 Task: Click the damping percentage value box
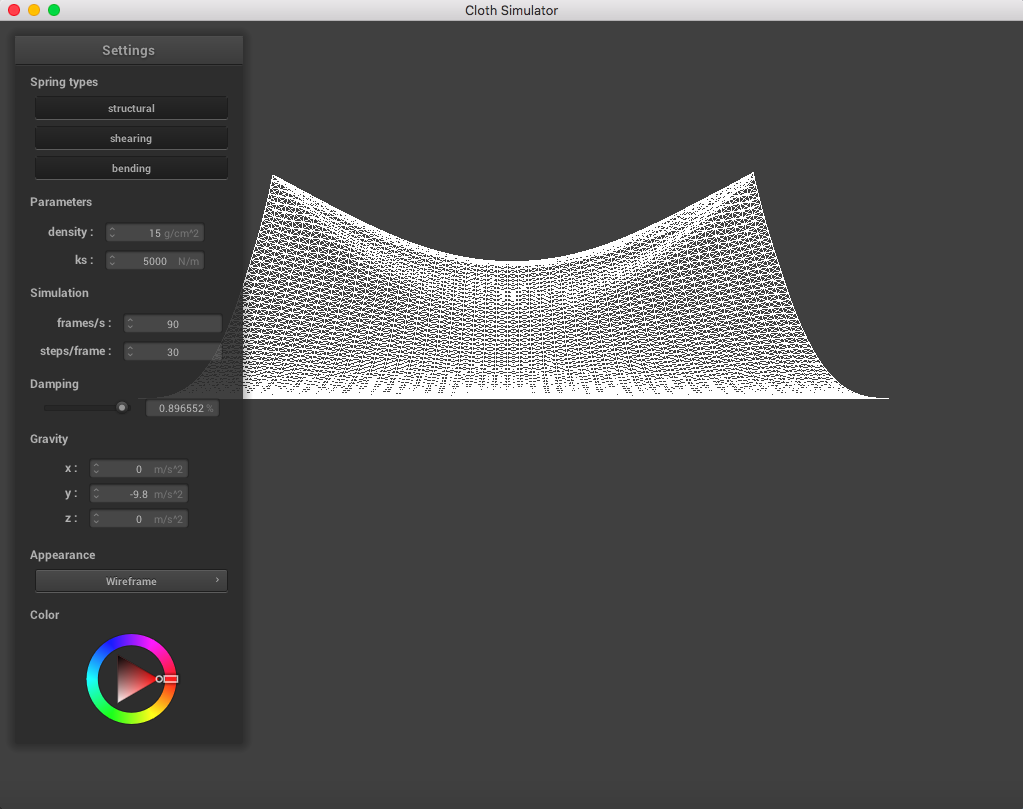click(x=182, y=408)
